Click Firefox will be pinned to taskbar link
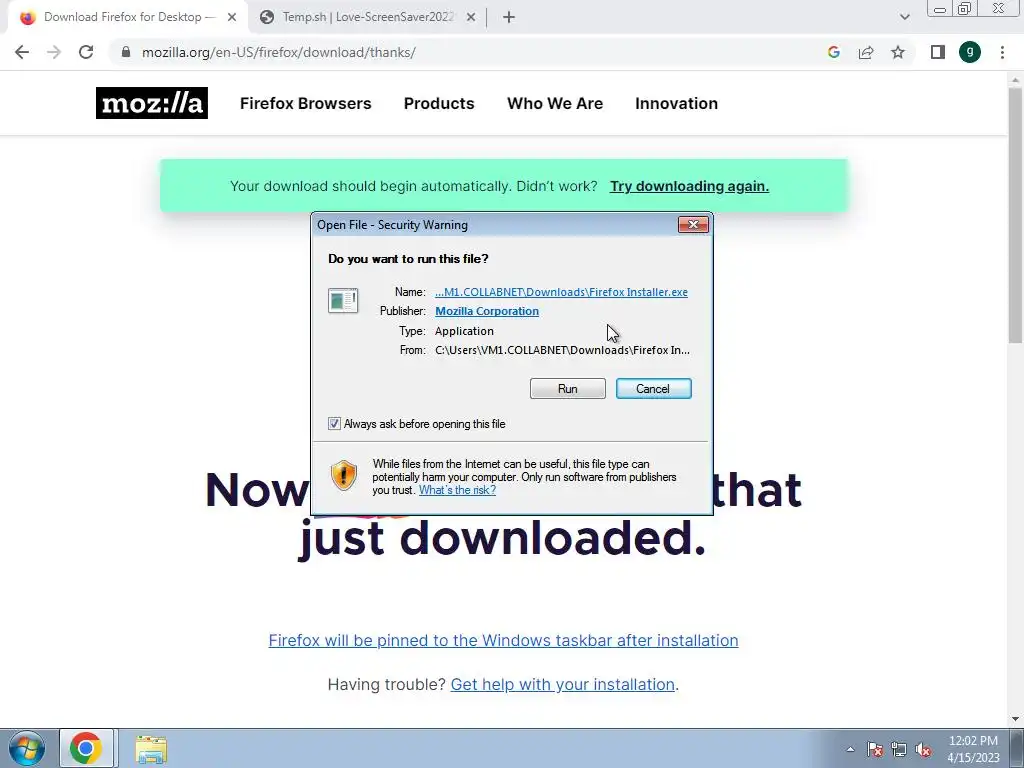The height and width of the screenshot is (768, 1024). pyautogui.click(x=504, y=640)
